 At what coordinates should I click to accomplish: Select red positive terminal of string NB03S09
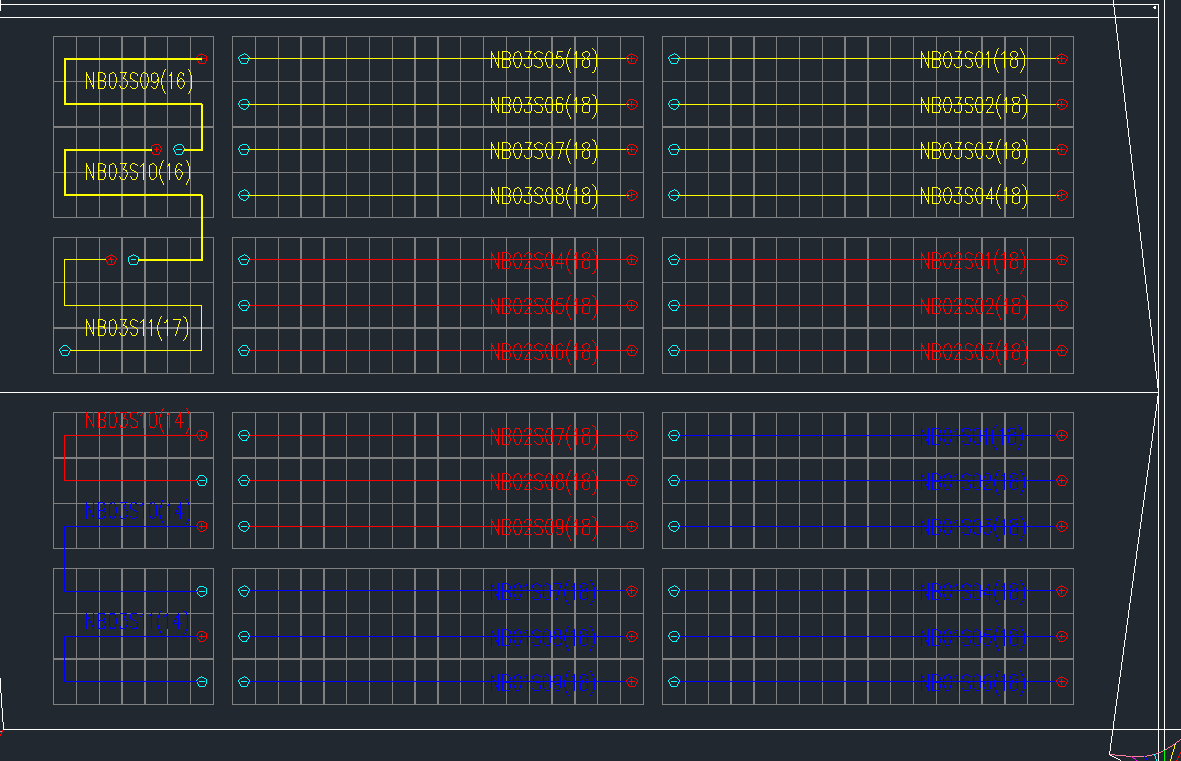point(202,59)
